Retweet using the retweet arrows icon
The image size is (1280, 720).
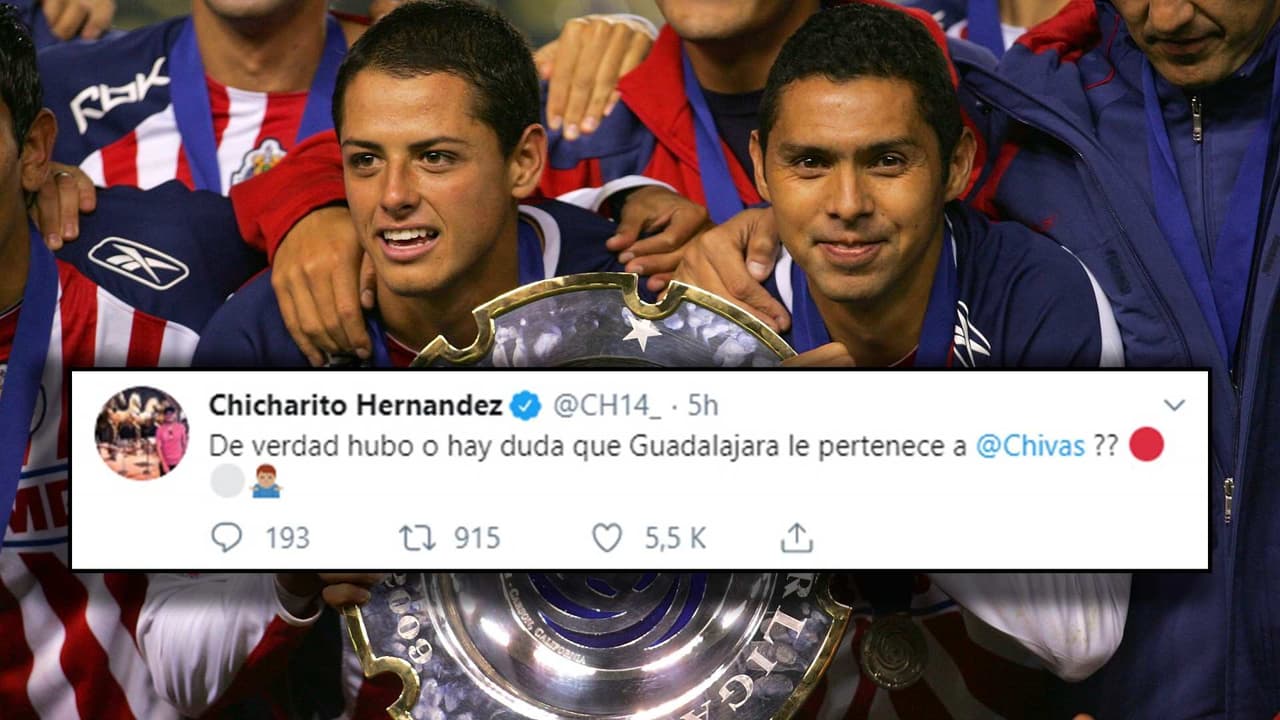[x=417, y=538]
